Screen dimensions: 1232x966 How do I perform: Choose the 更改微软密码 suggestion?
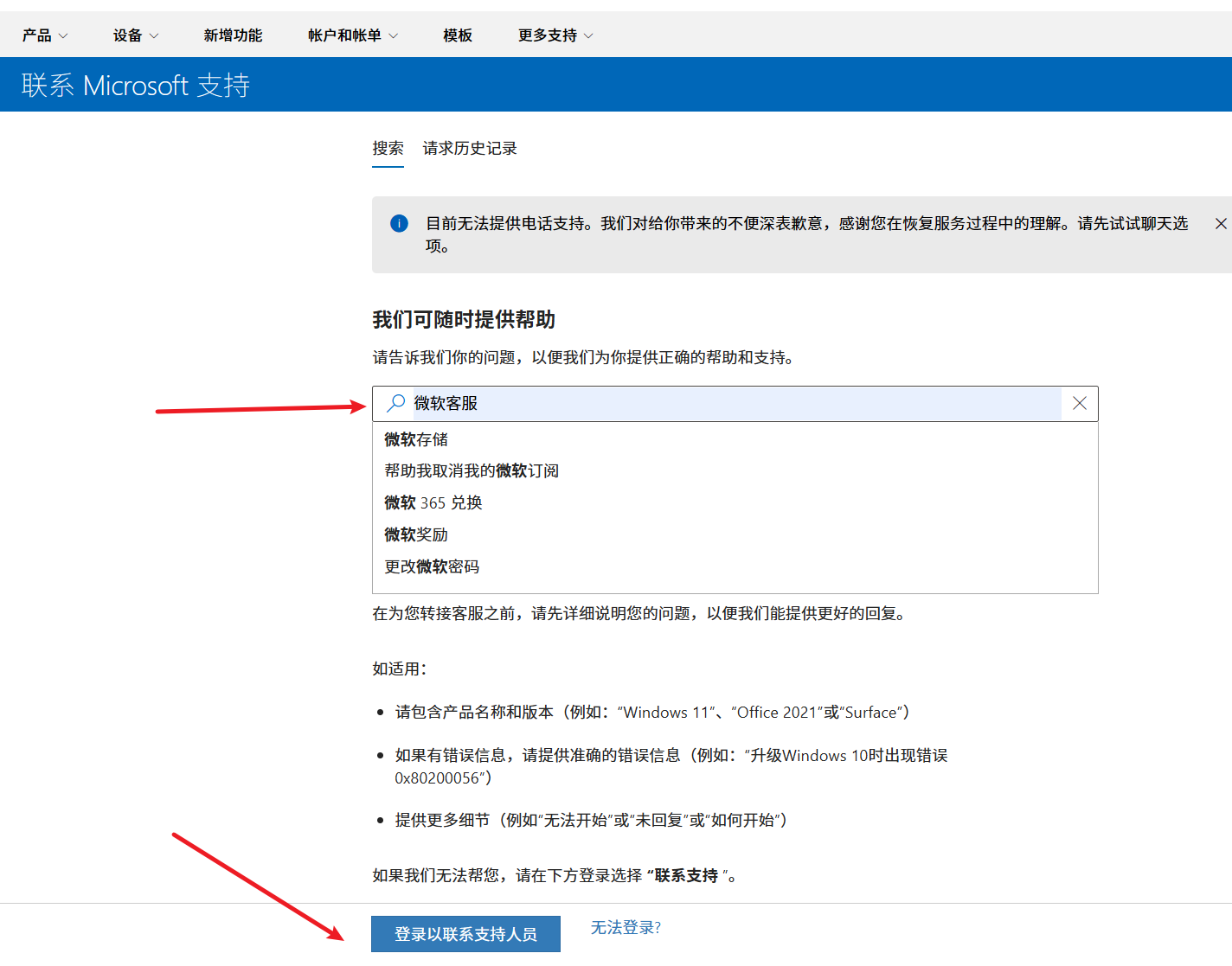(431, 566)
